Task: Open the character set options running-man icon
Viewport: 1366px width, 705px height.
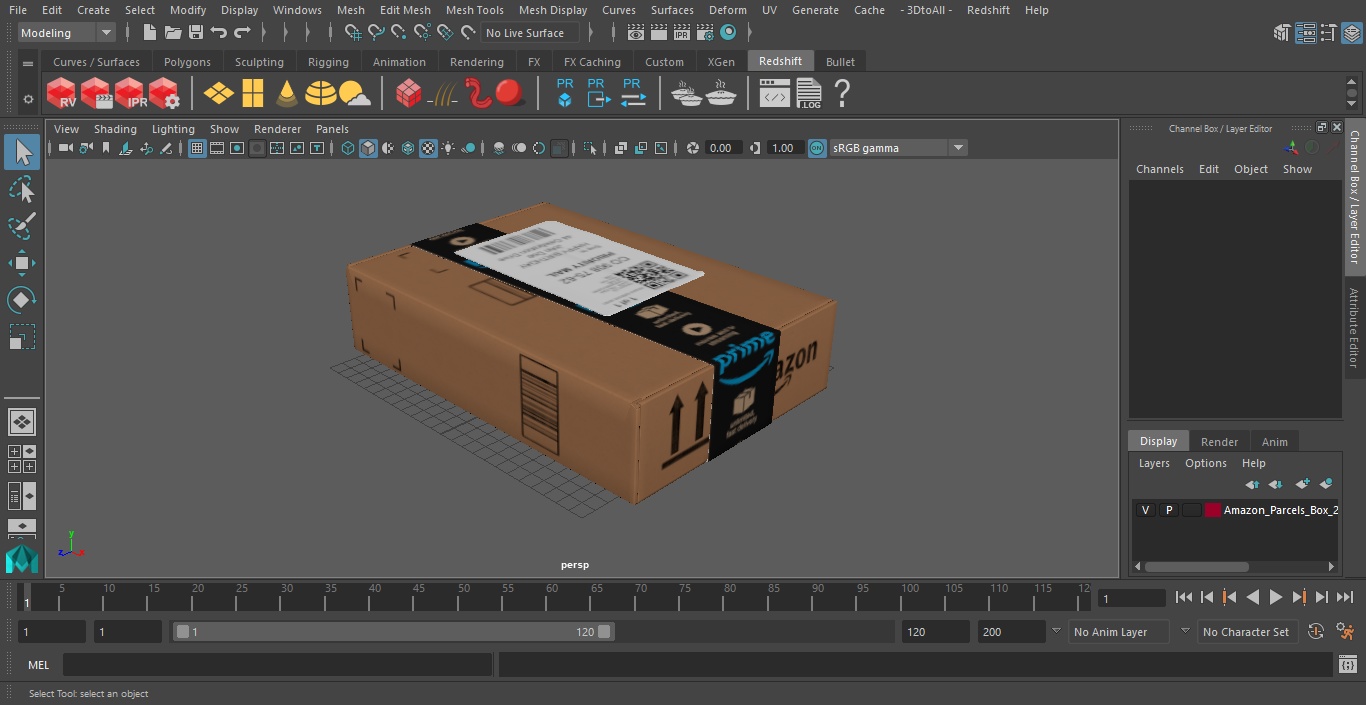Action: 1344,632
